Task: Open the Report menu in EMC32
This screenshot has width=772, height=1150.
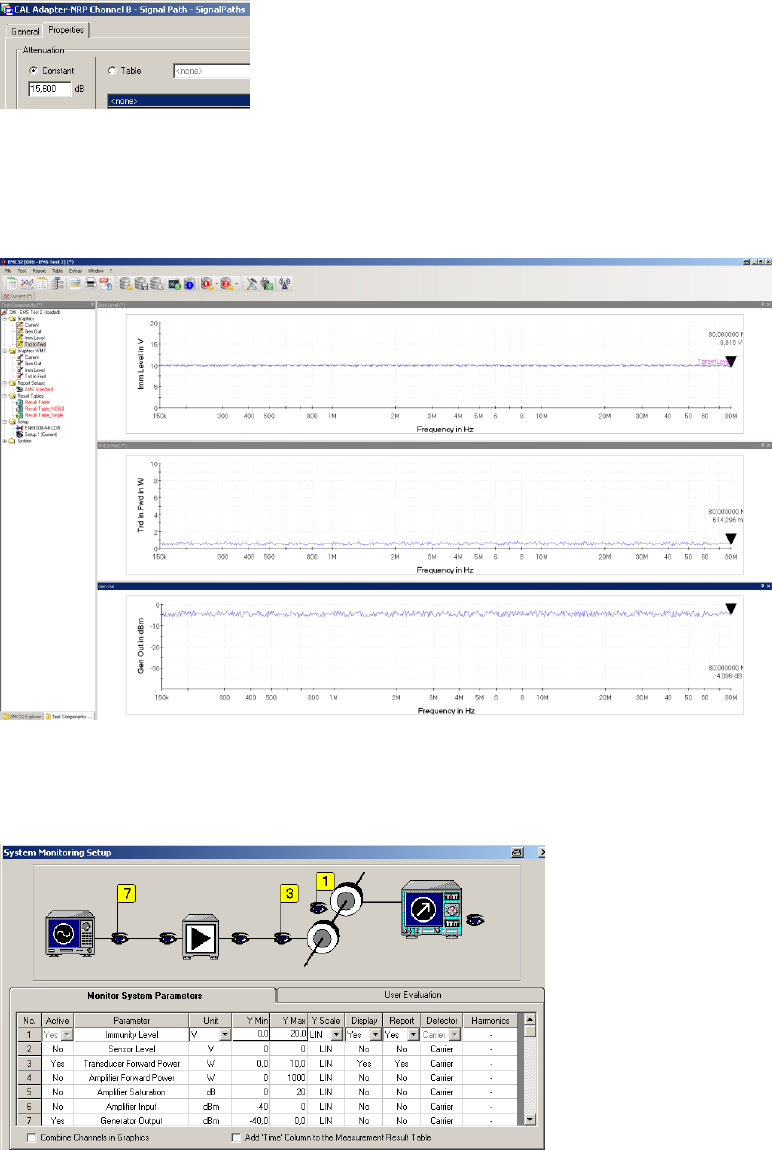Action: pos(39,271)
